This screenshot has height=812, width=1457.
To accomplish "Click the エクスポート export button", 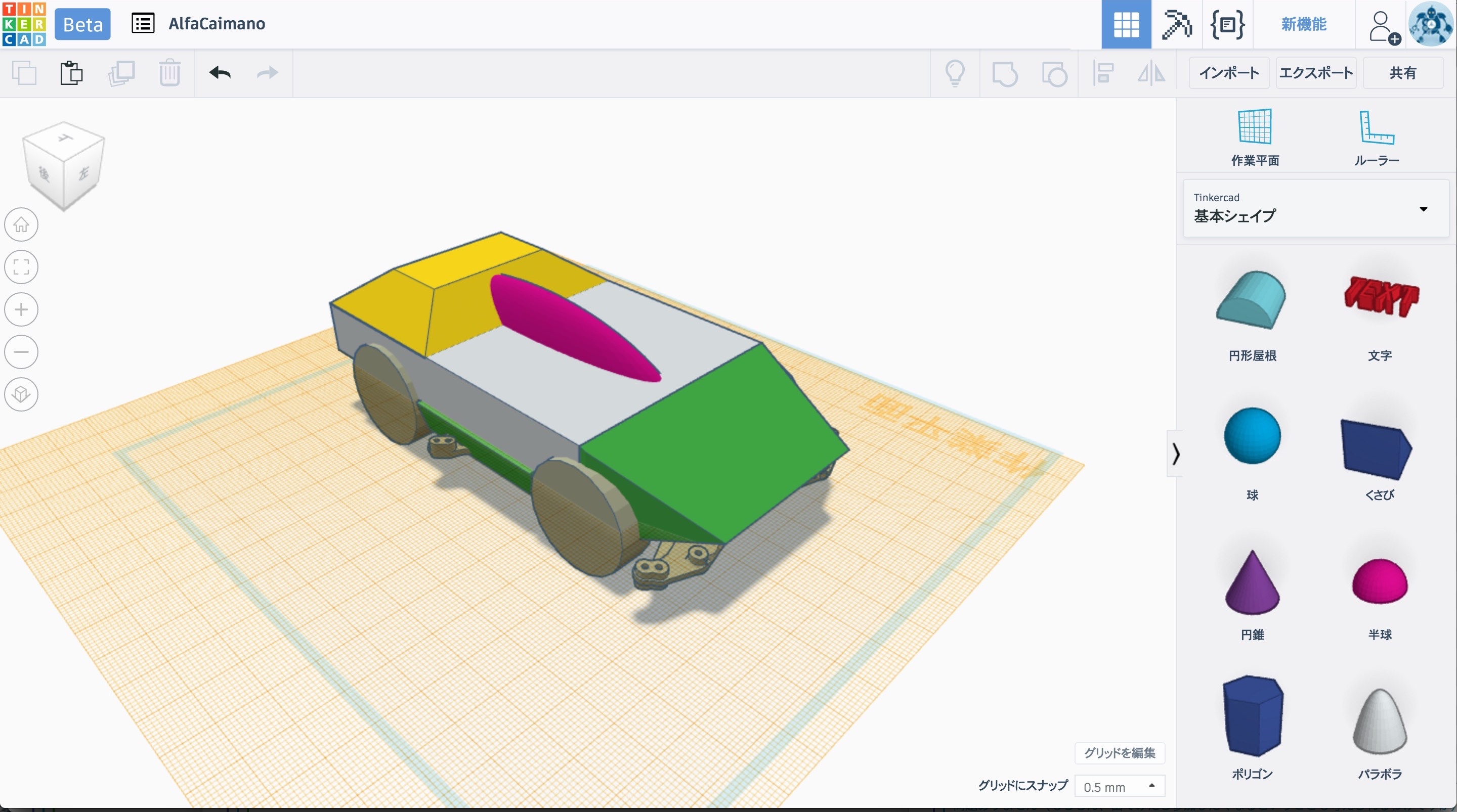I will (1315, 73).
